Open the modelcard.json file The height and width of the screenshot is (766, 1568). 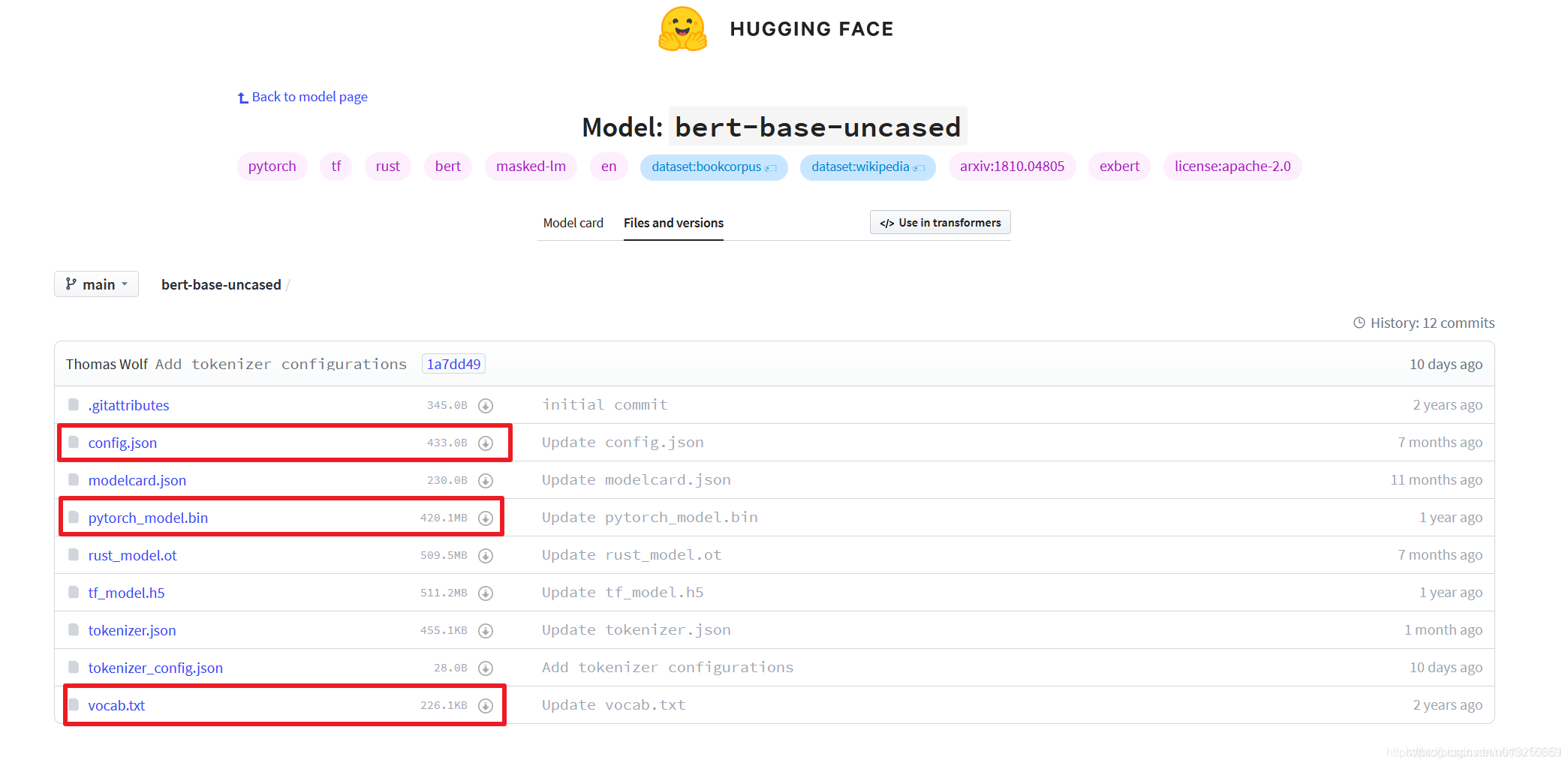point(137,480)
